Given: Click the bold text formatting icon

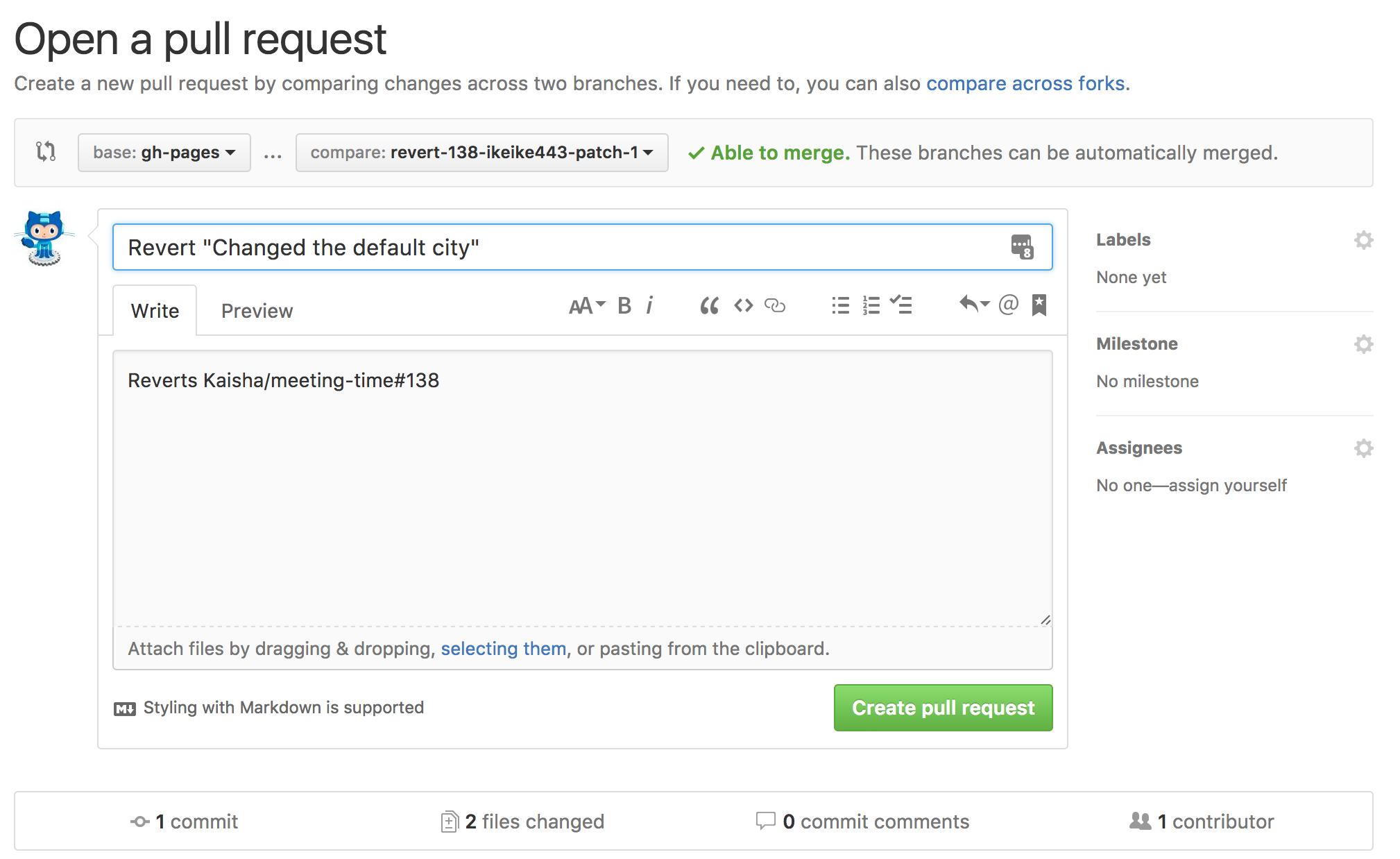Looking at the screenshot, I should tap(624, 305).
